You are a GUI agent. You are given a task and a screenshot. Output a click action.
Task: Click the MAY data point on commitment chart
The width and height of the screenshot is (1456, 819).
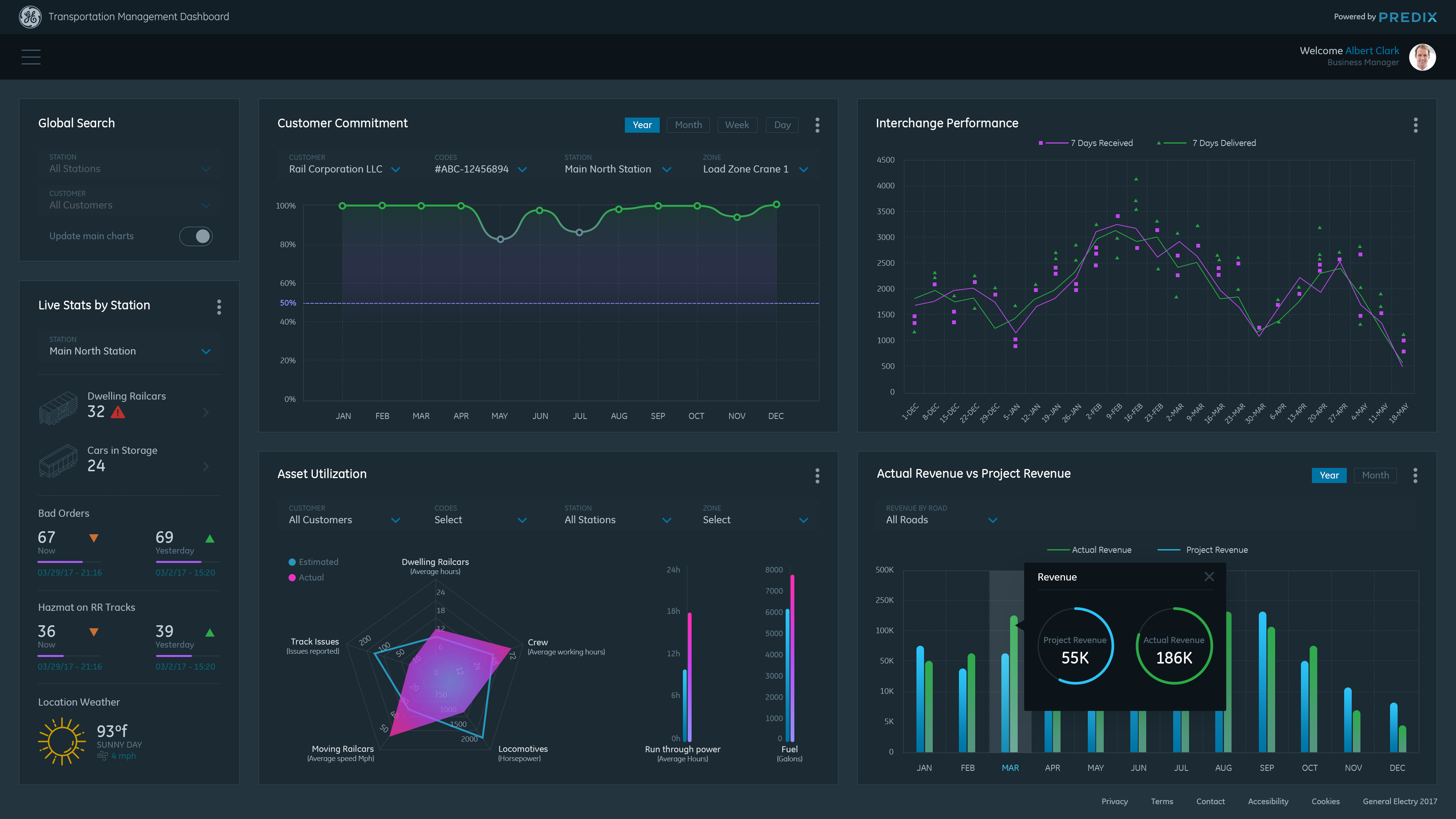coord(500,239)
